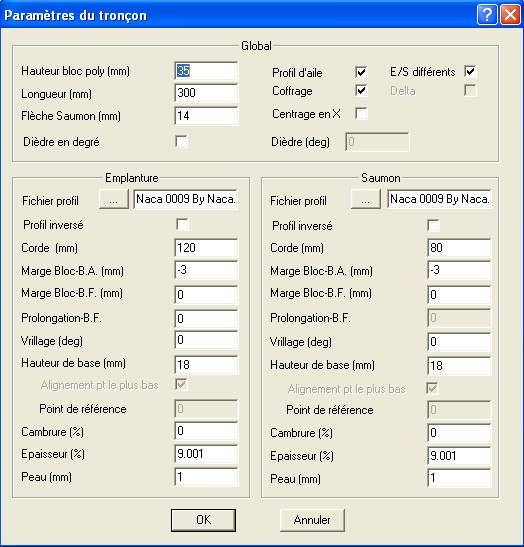
Task: Select the Emplanture Corde (mm) field
Action: [x=206, y=248]
